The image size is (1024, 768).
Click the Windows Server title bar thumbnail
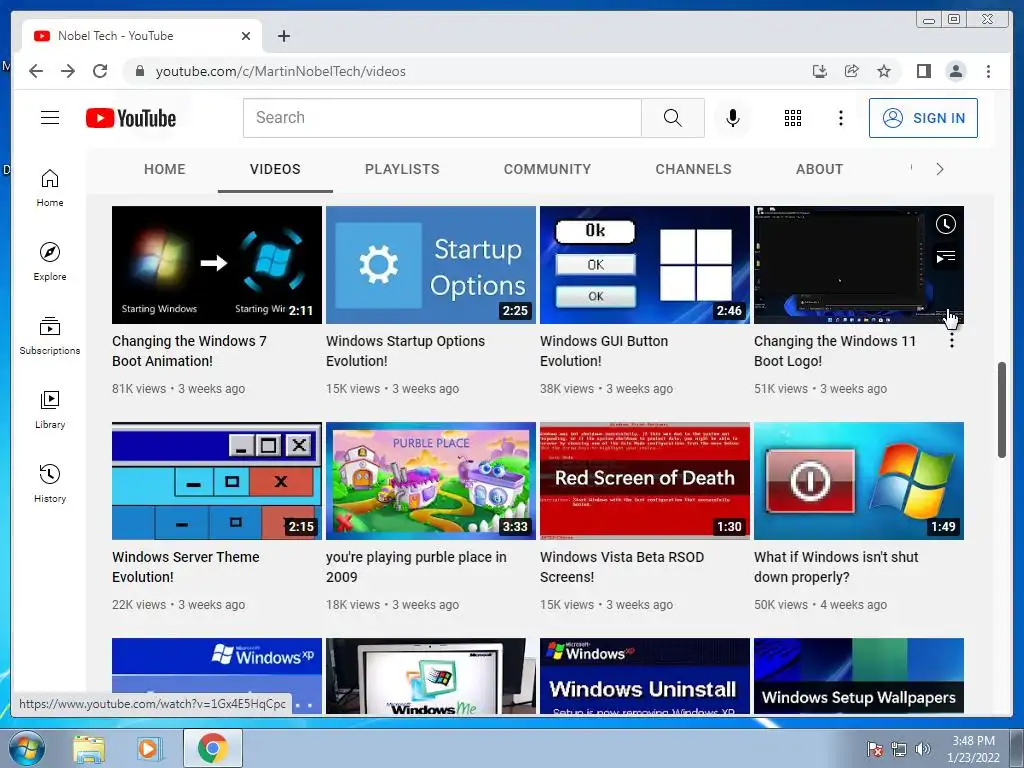point(217,481)
